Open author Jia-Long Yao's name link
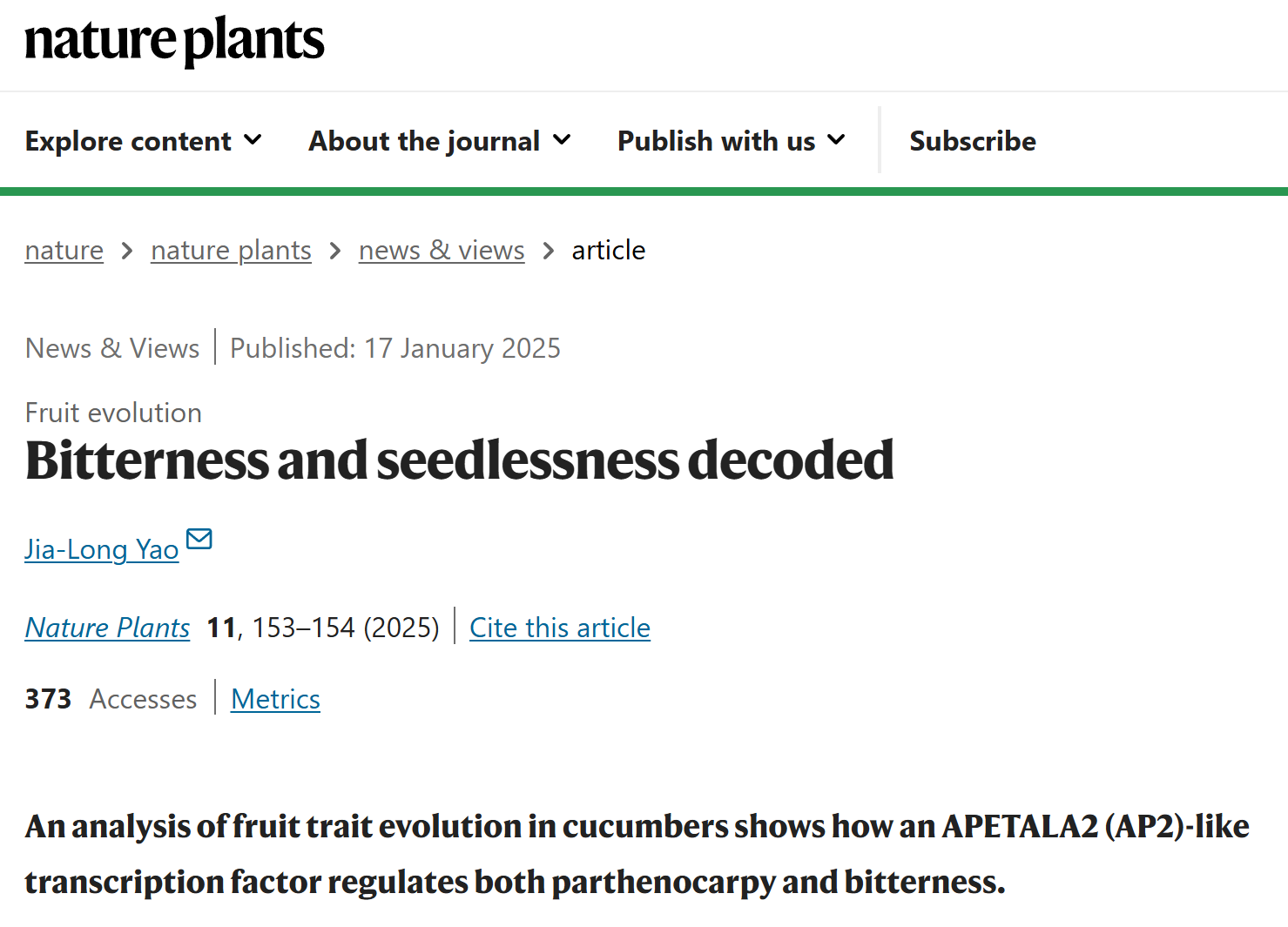The image size is (1288, 927). coord(102,549)
